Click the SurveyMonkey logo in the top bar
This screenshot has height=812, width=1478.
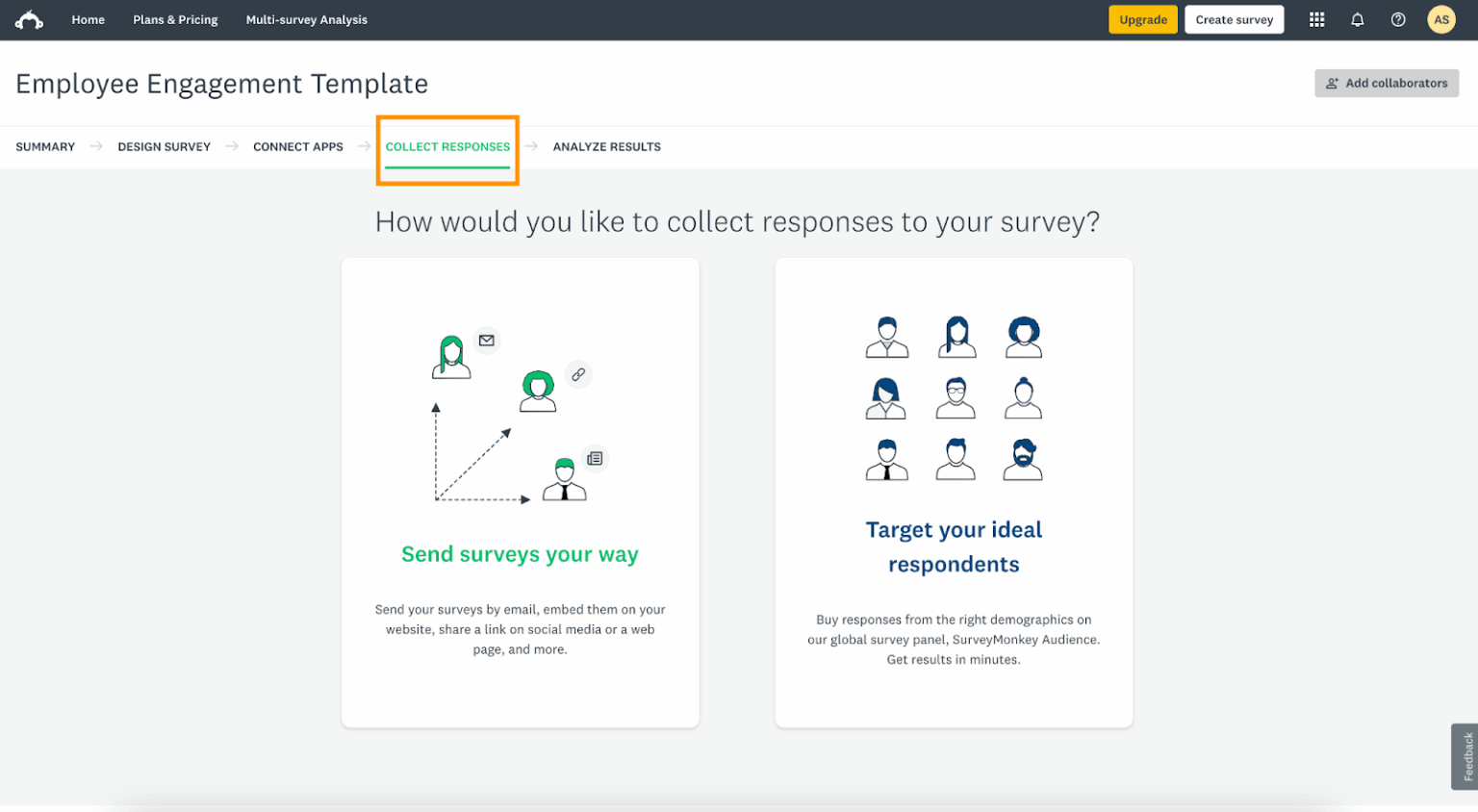[x=29, y=19]
